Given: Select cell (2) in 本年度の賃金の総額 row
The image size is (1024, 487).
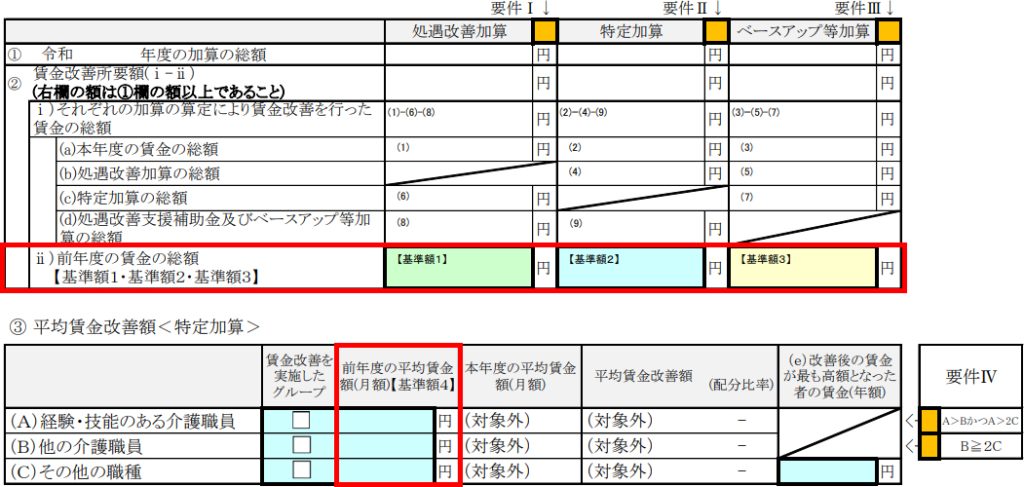Looking at the screenshot, I should click(x=631, y=149).
